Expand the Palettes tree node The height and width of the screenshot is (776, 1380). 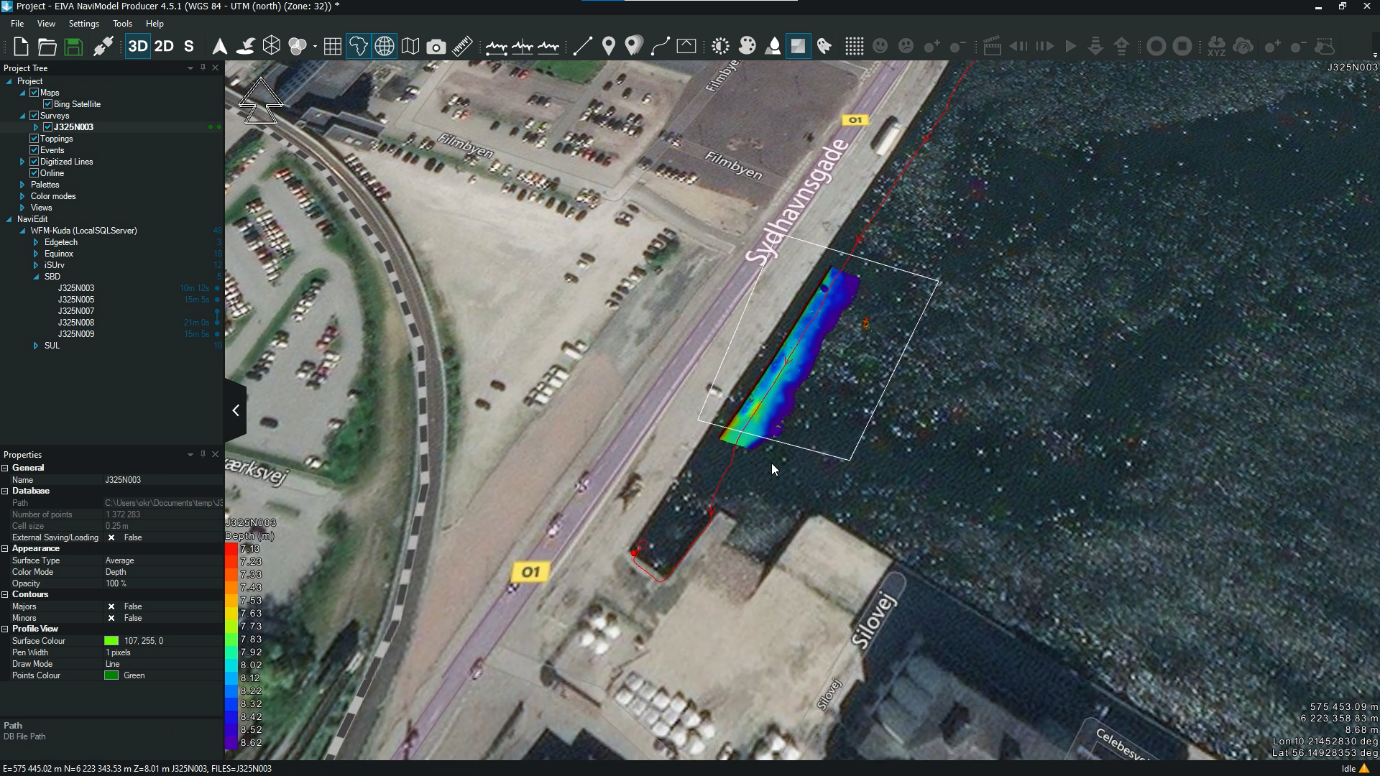(22, 185)
